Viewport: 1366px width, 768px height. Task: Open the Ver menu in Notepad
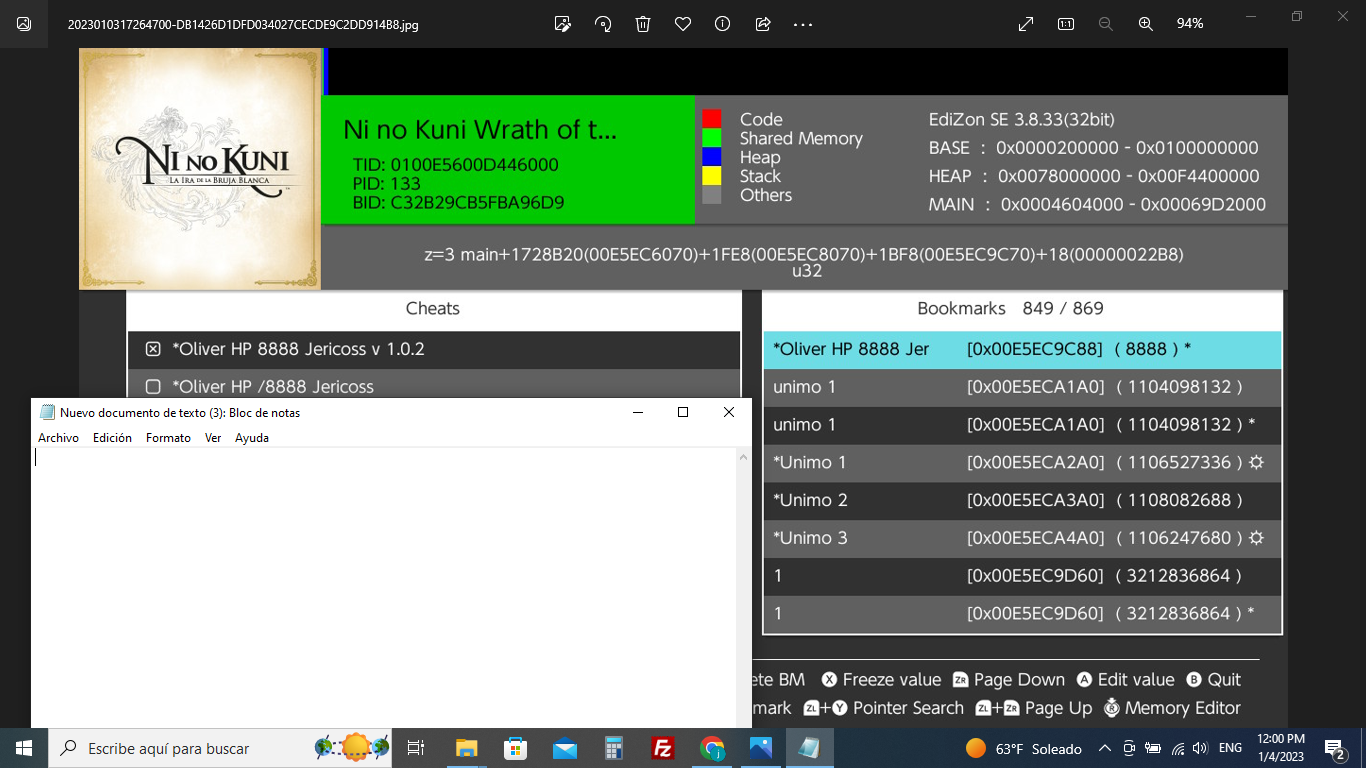coord(213,438)
